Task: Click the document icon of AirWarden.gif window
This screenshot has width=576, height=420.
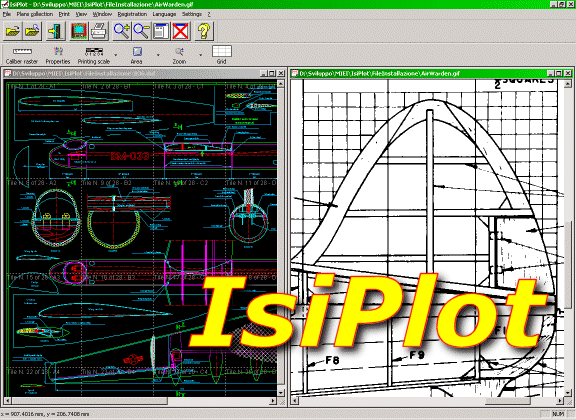Action: [294, 73]
